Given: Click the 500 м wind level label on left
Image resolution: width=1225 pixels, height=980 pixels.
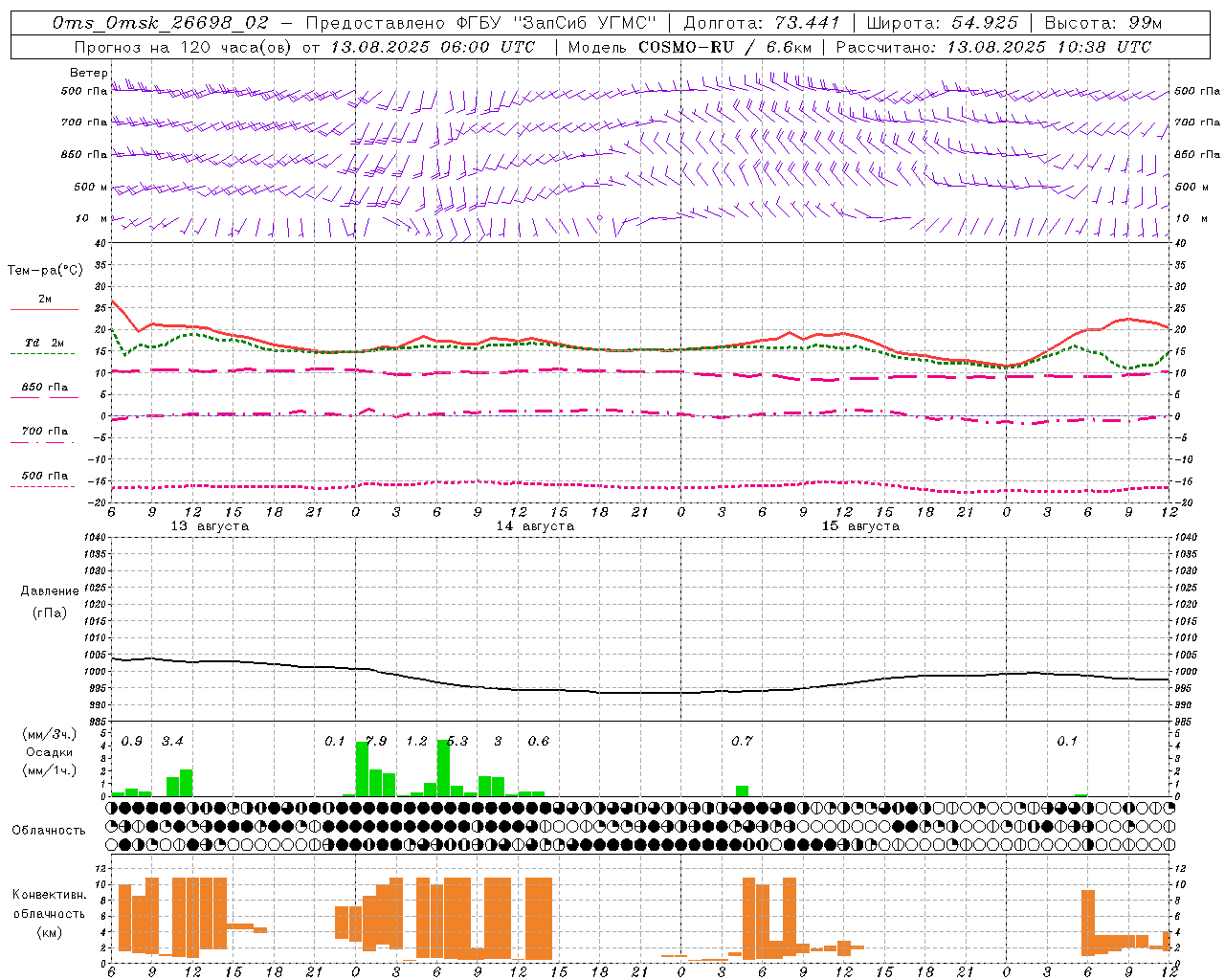Looking at the screenshot, I should [91, 187].
